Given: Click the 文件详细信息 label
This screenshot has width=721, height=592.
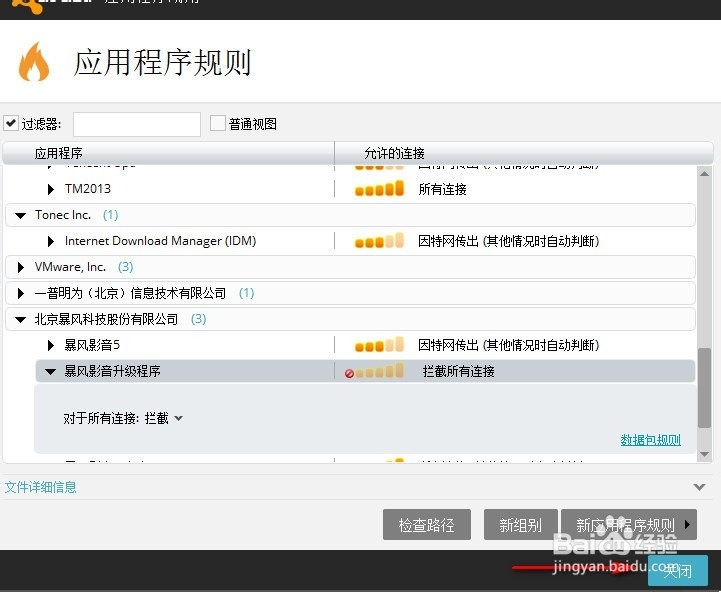Looking at the screenshot, I should click(40, 487).
